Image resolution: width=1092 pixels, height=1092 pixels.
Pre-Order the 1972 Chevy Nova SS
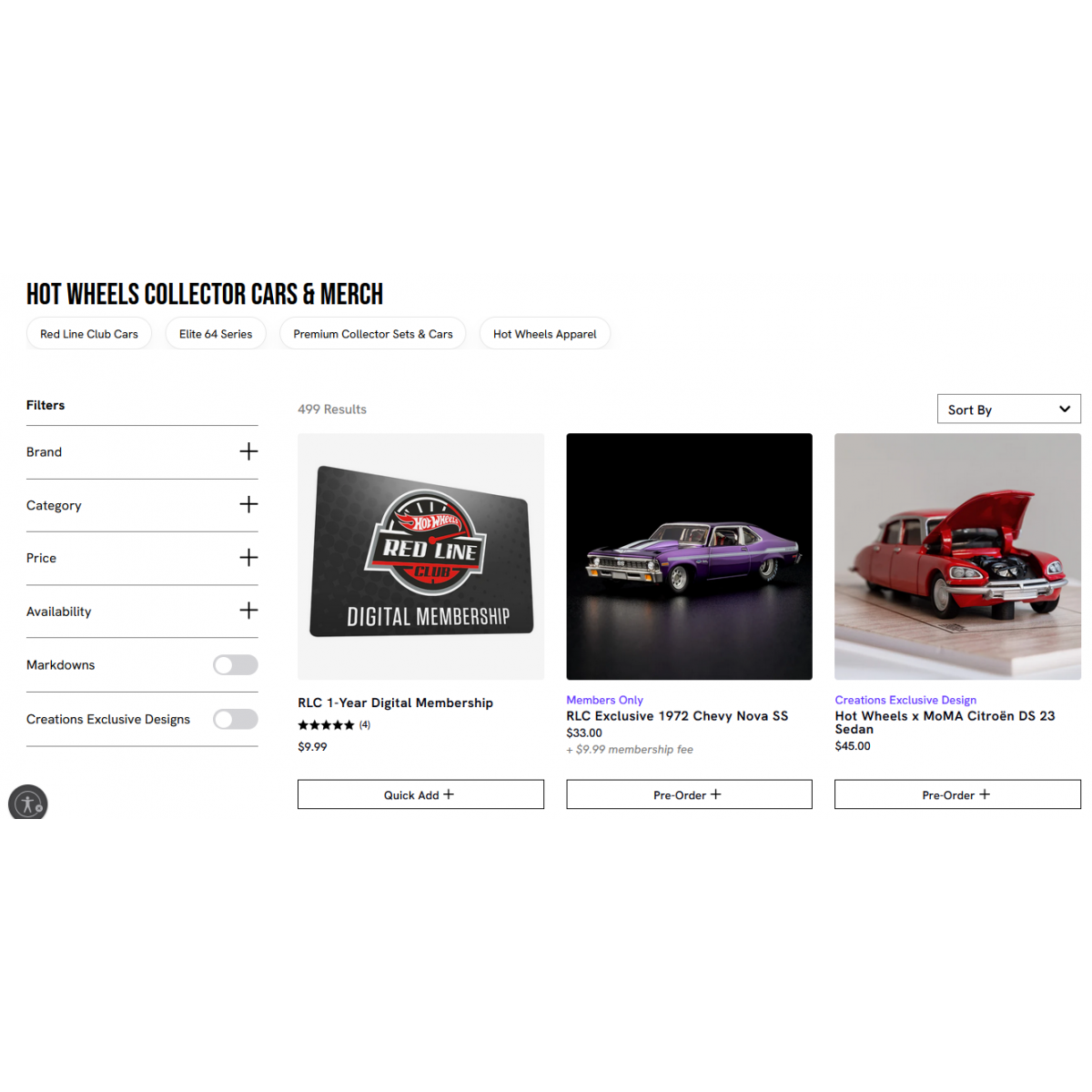(689, 794)
